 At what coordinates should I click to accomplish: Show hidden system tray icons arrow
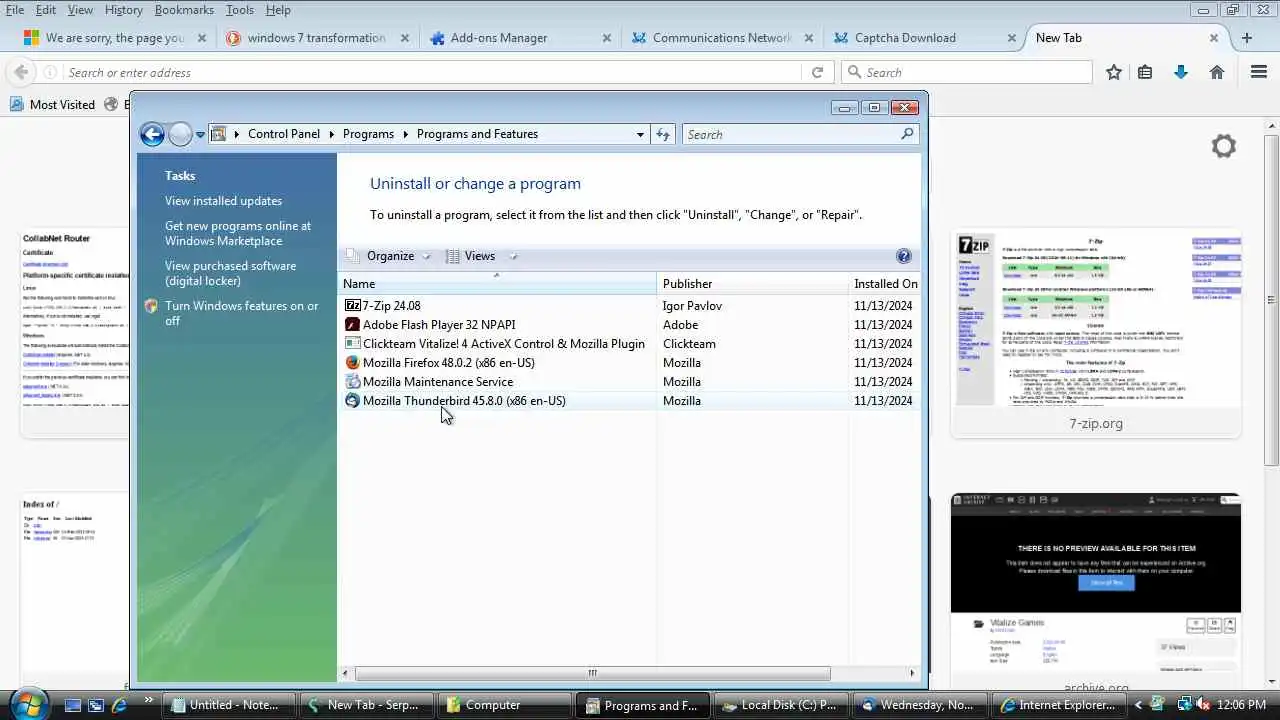coord(1137,705)
